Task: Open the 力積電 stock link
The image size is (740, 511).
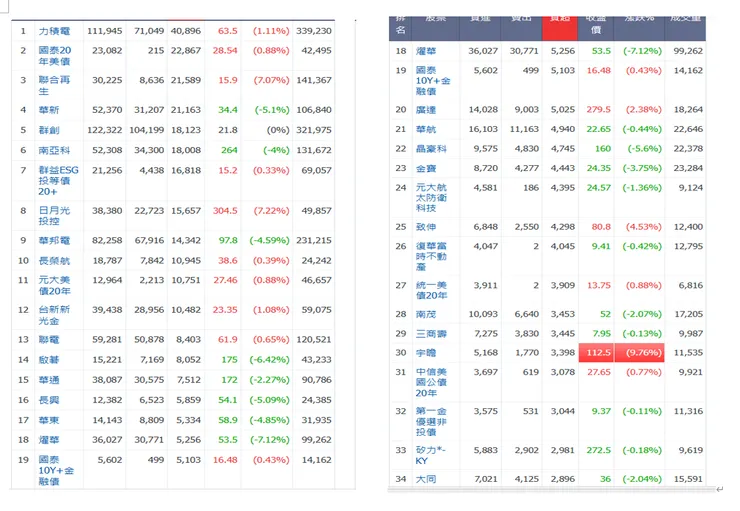Action: point(55,31)
